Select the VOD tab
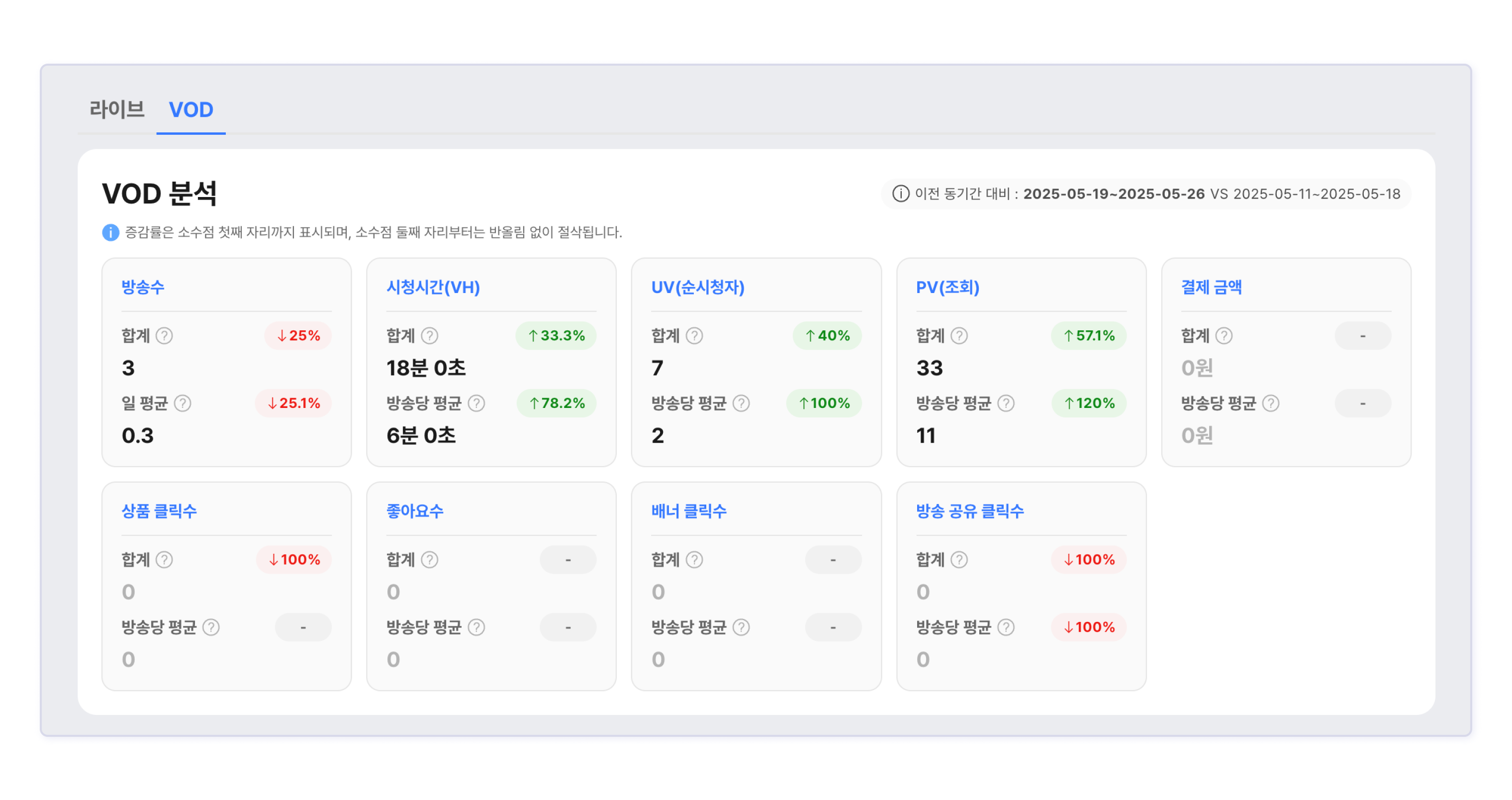This screenshot has height=800, width=1512. pos(191,110)
